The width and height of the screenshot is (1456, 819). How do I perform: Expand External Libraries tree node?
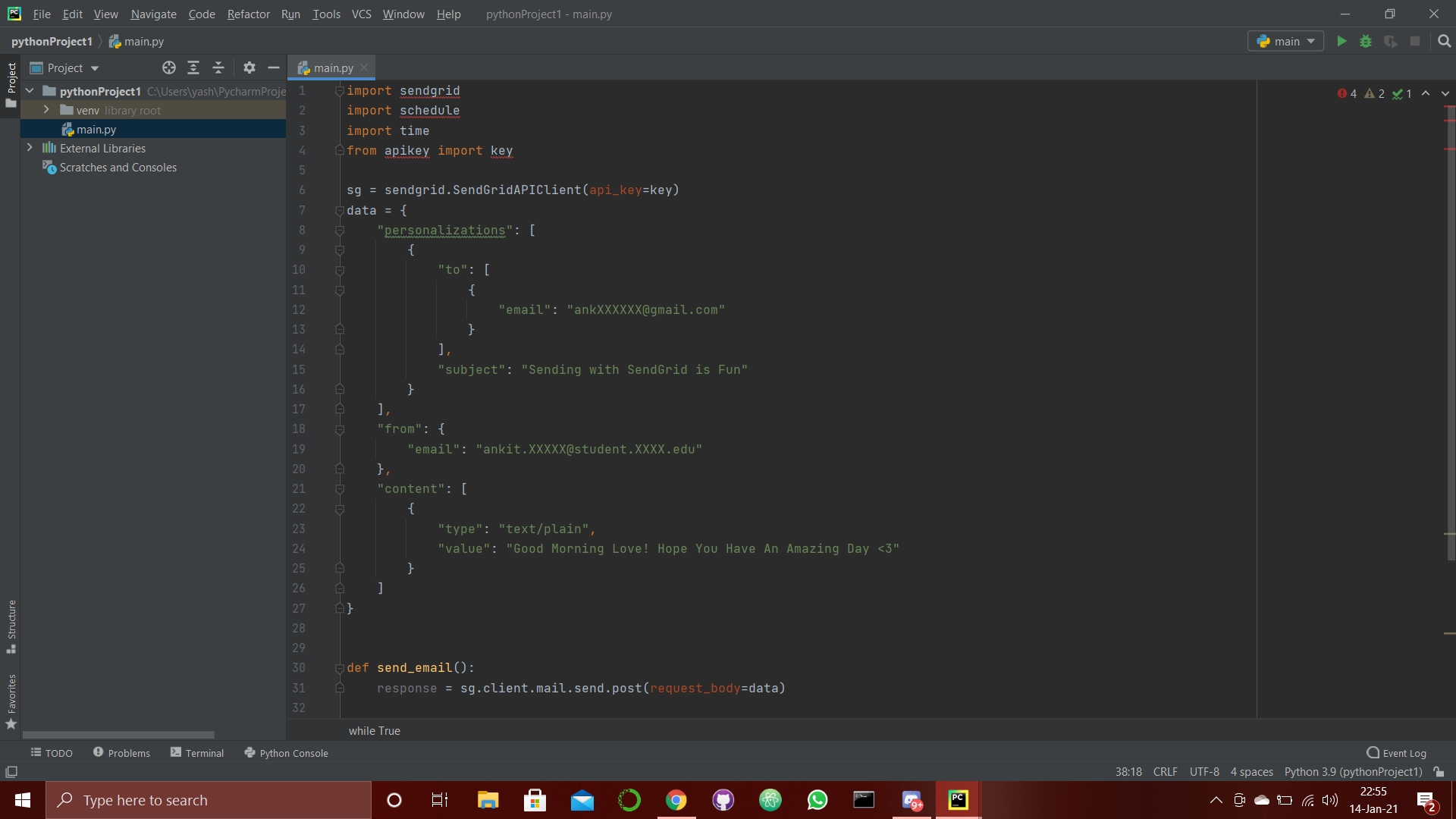pos(30,148)
